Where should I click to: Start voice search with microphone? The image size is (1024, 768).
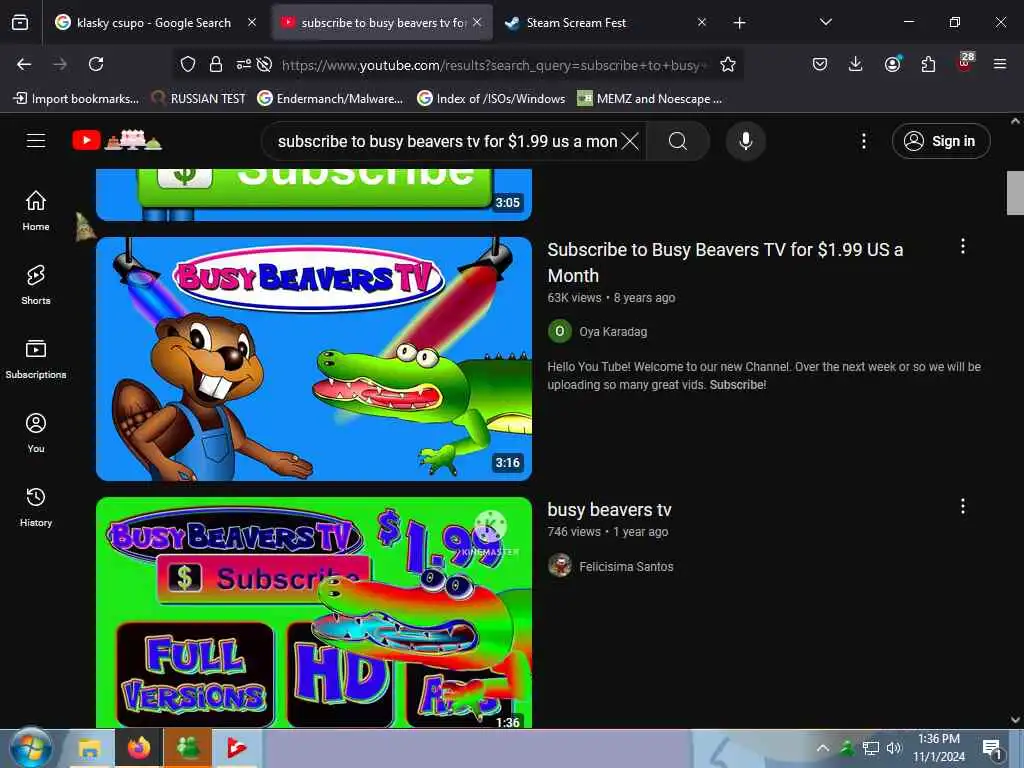click(x=745, y=141)
